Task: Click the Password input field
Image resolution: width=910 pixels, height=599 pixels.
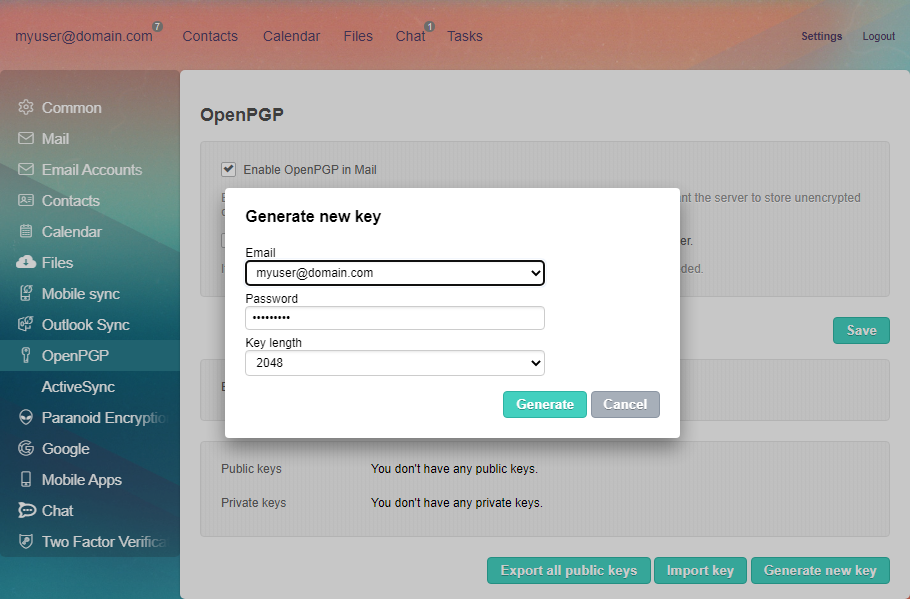Action: pos(394,317)
